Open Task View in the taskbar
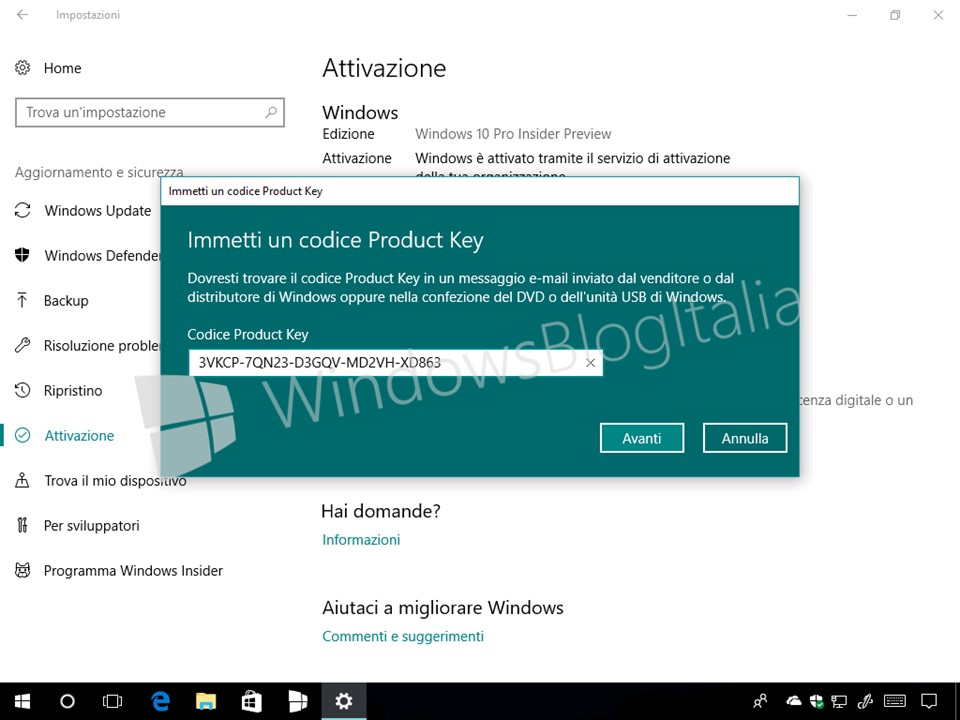Image resolution: width=960 pixels, height=720 pixels. click(x=112, y=701)
